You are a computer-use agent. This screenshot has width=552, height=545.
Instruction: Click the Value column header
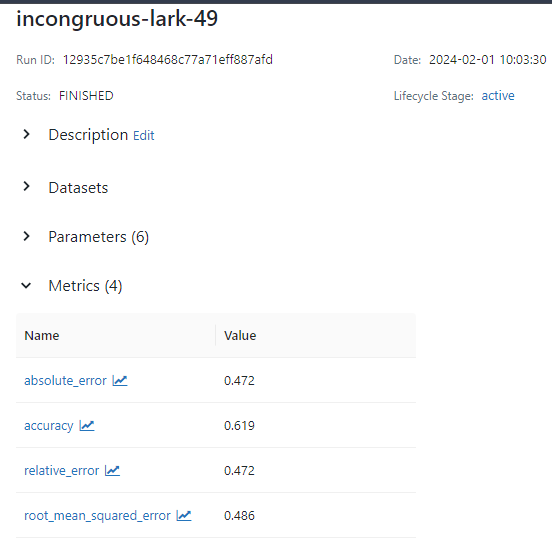pos(240,336)
